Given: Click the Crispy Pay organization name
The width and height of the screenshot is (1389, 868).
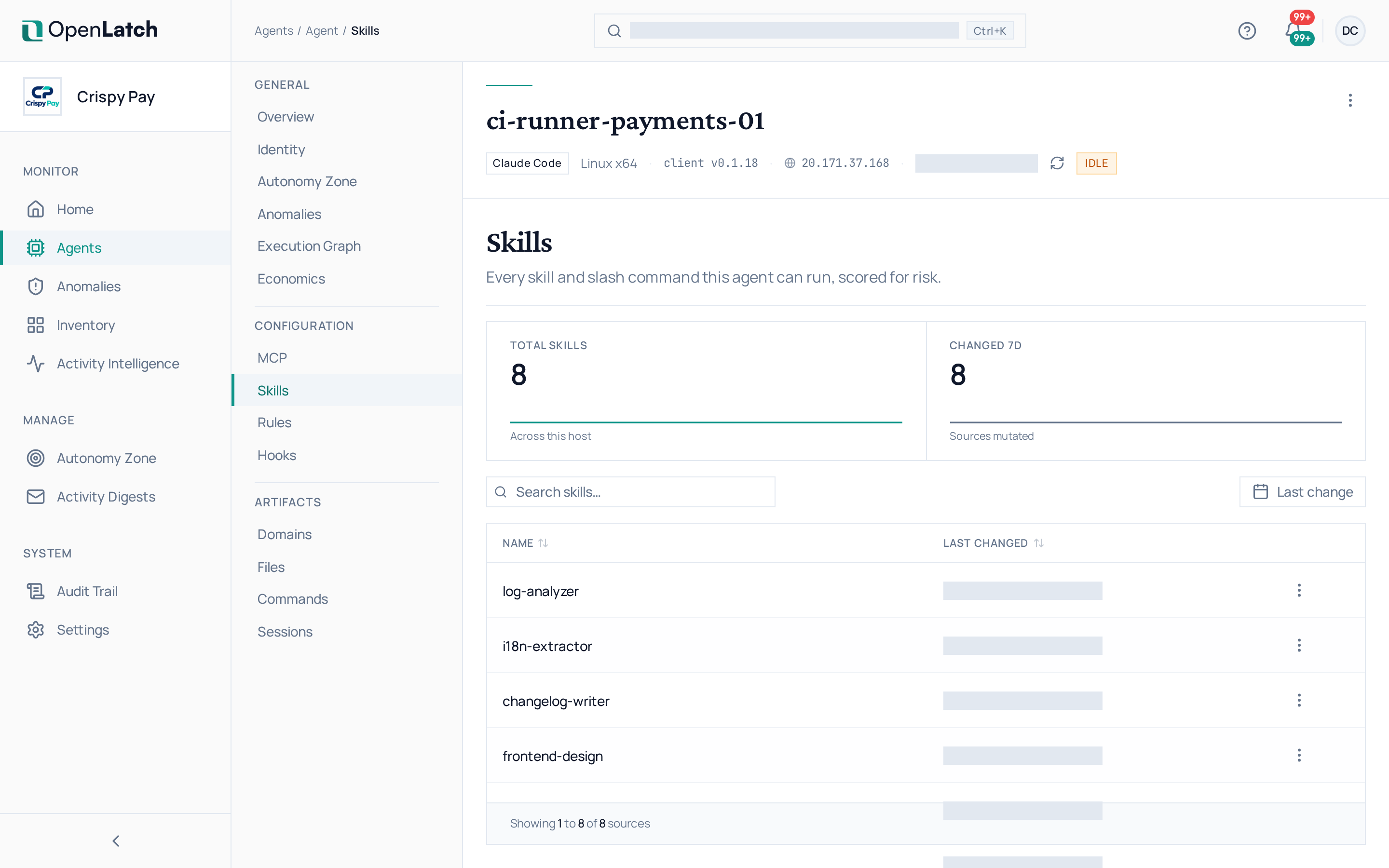Looking at the screenshot, I should point(116,96).
